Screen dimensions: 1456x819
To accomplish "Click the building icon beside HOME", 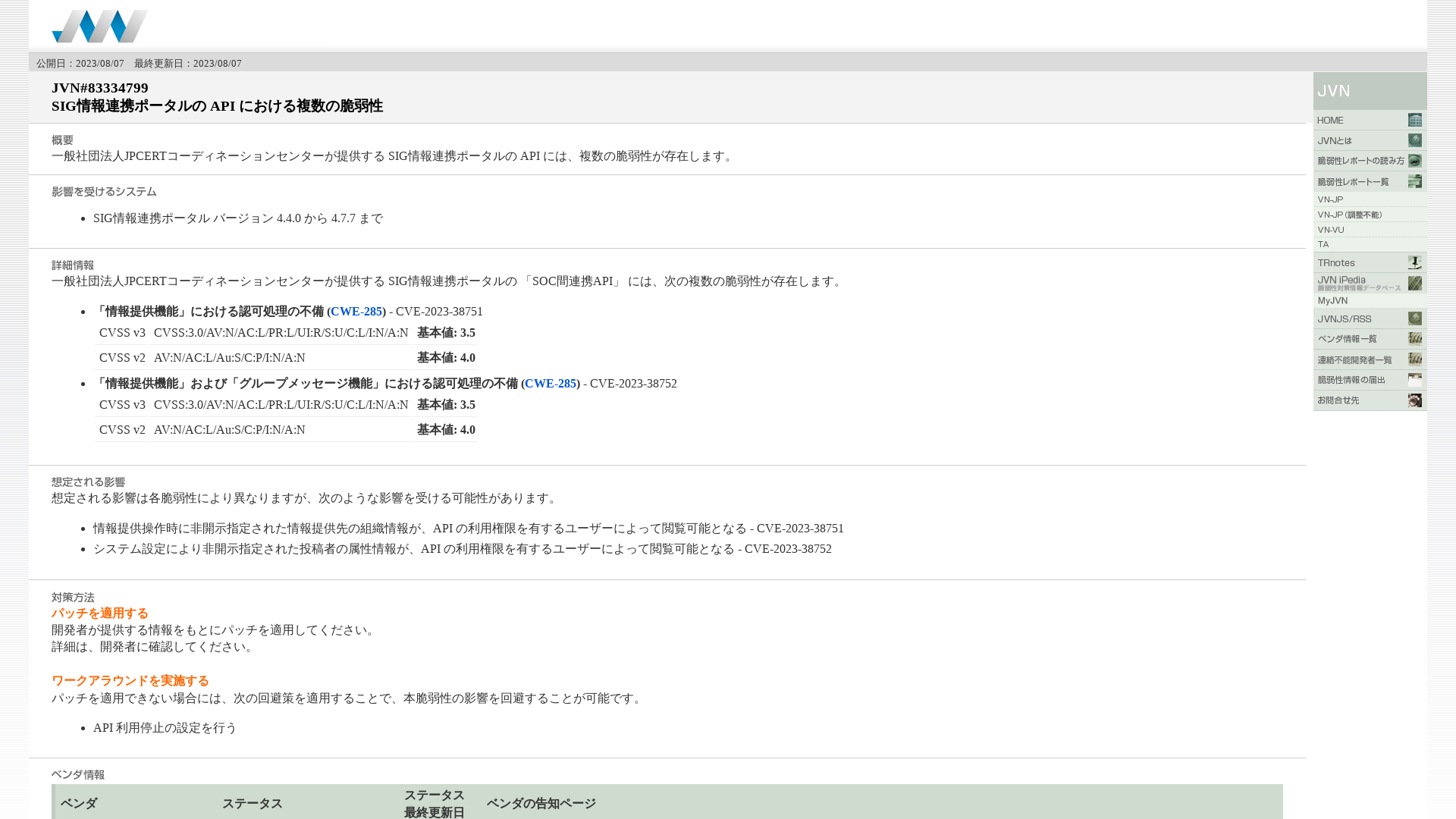I will pyautogui.click(x=1415, y=121).
